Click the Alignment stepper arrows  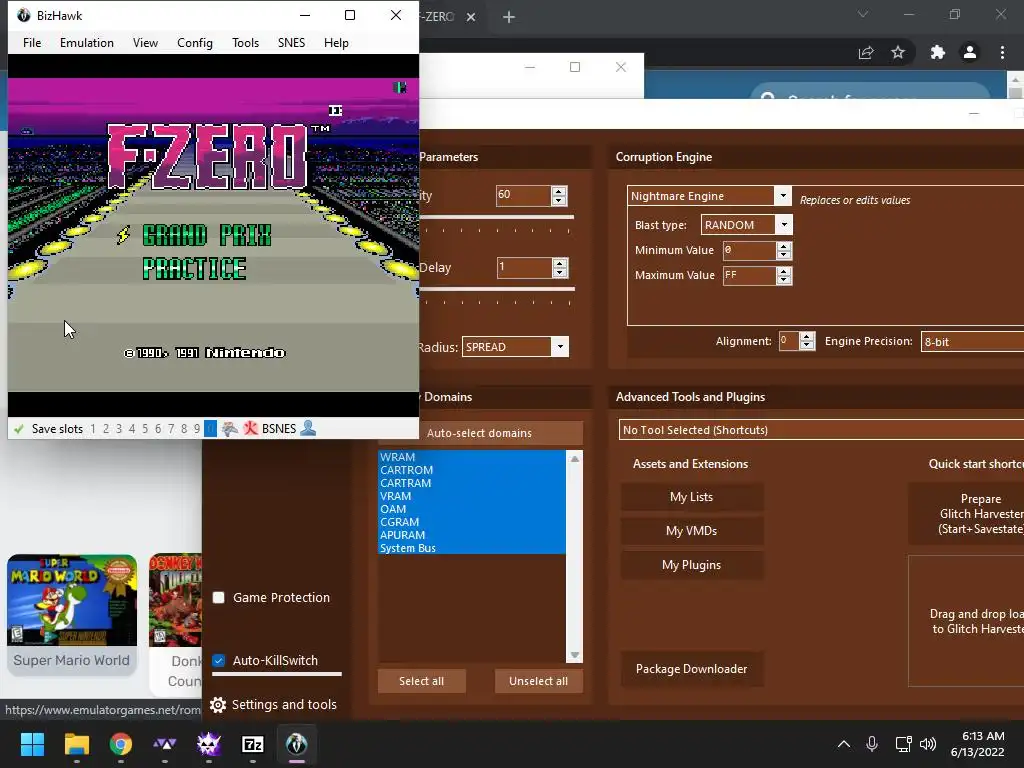[807, 341]
